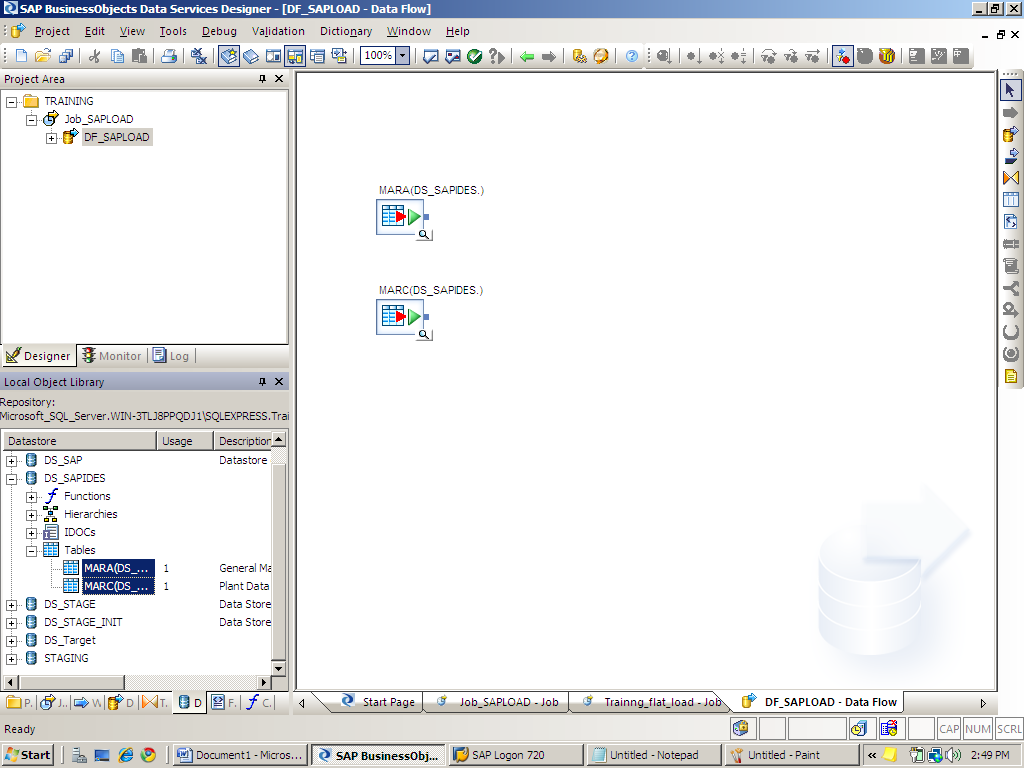Click the MARC source table object
1024x768 pixels.
tap(400, 317)
